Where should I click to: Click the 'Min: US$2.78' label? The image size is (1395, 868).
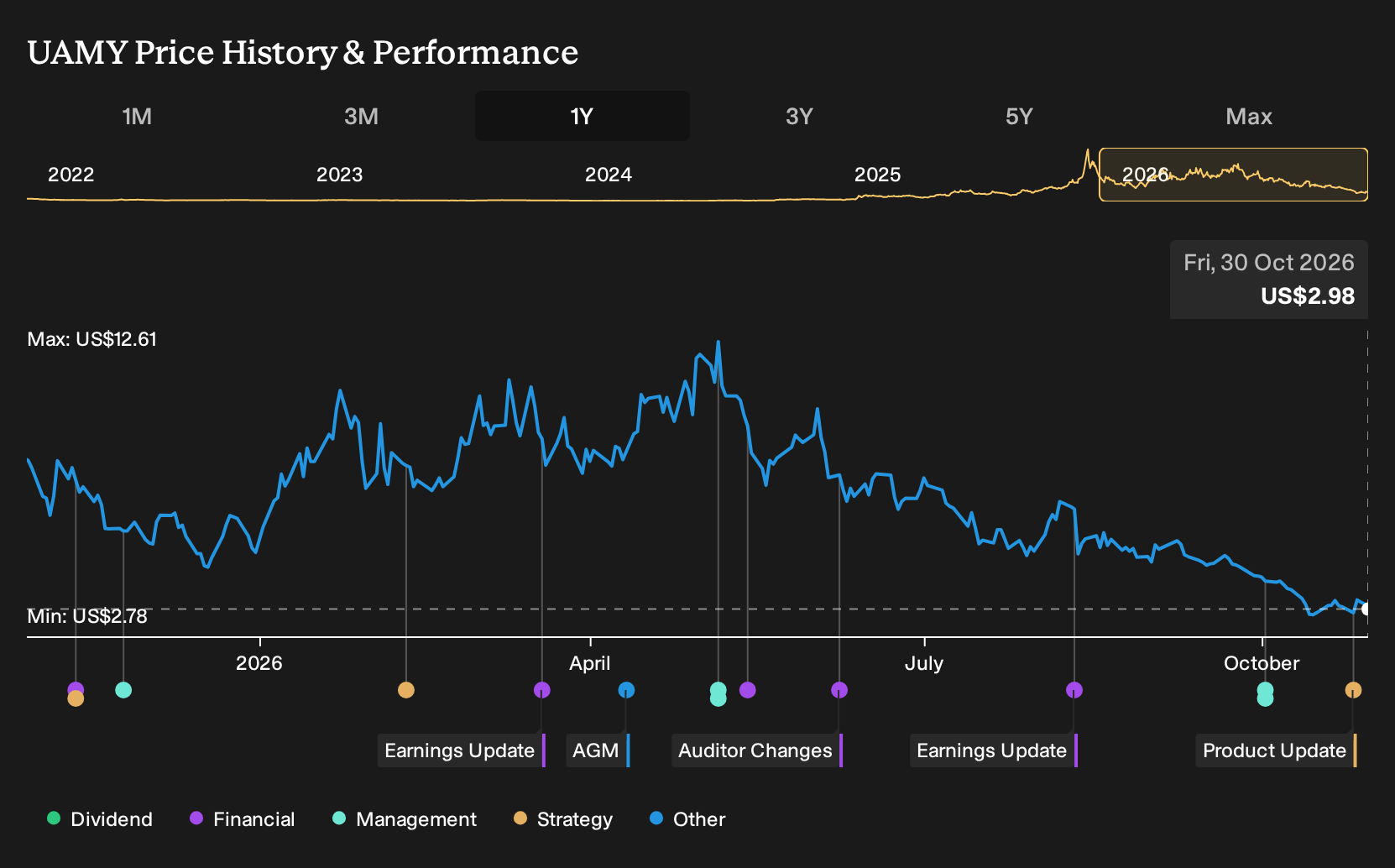point(87,616)
